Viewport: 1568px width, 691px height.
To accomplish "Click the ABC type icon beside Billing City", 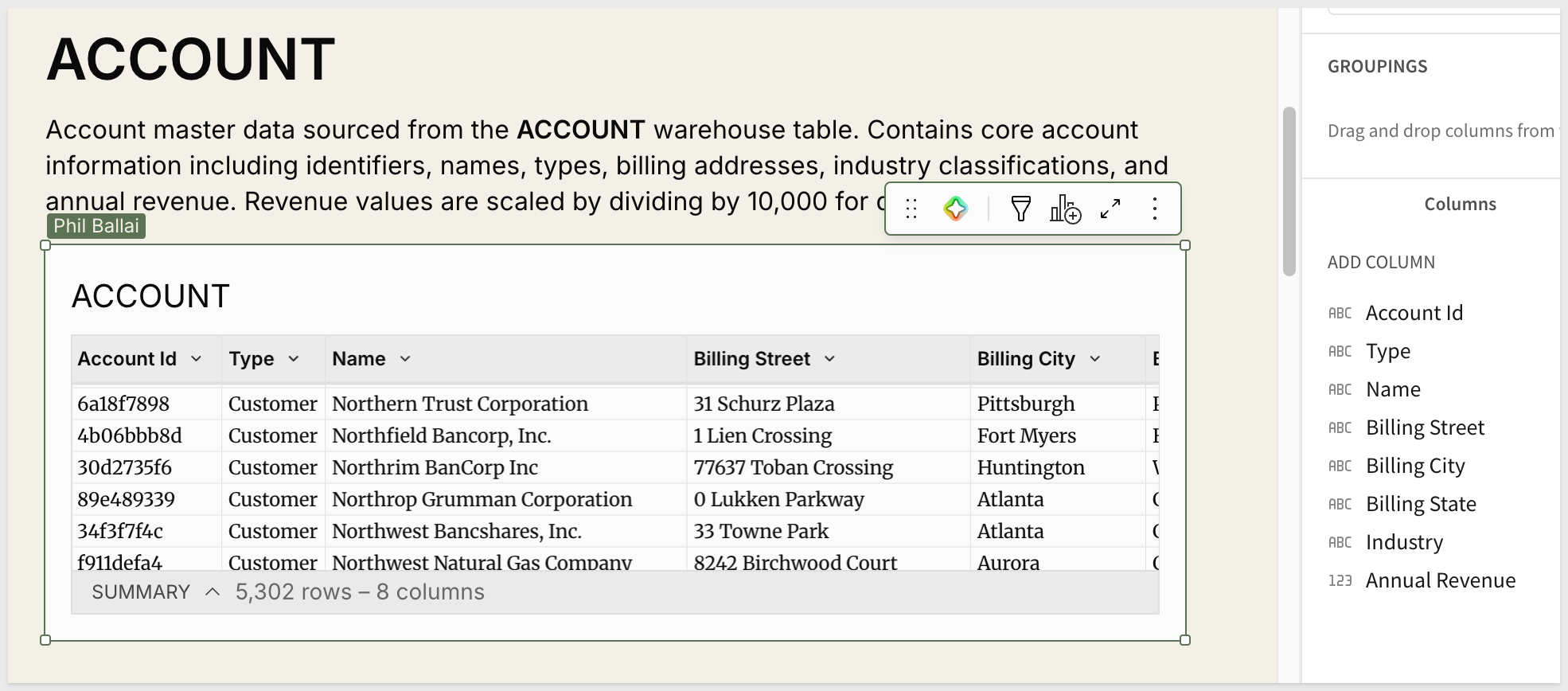I will [x=1340, y=467].
